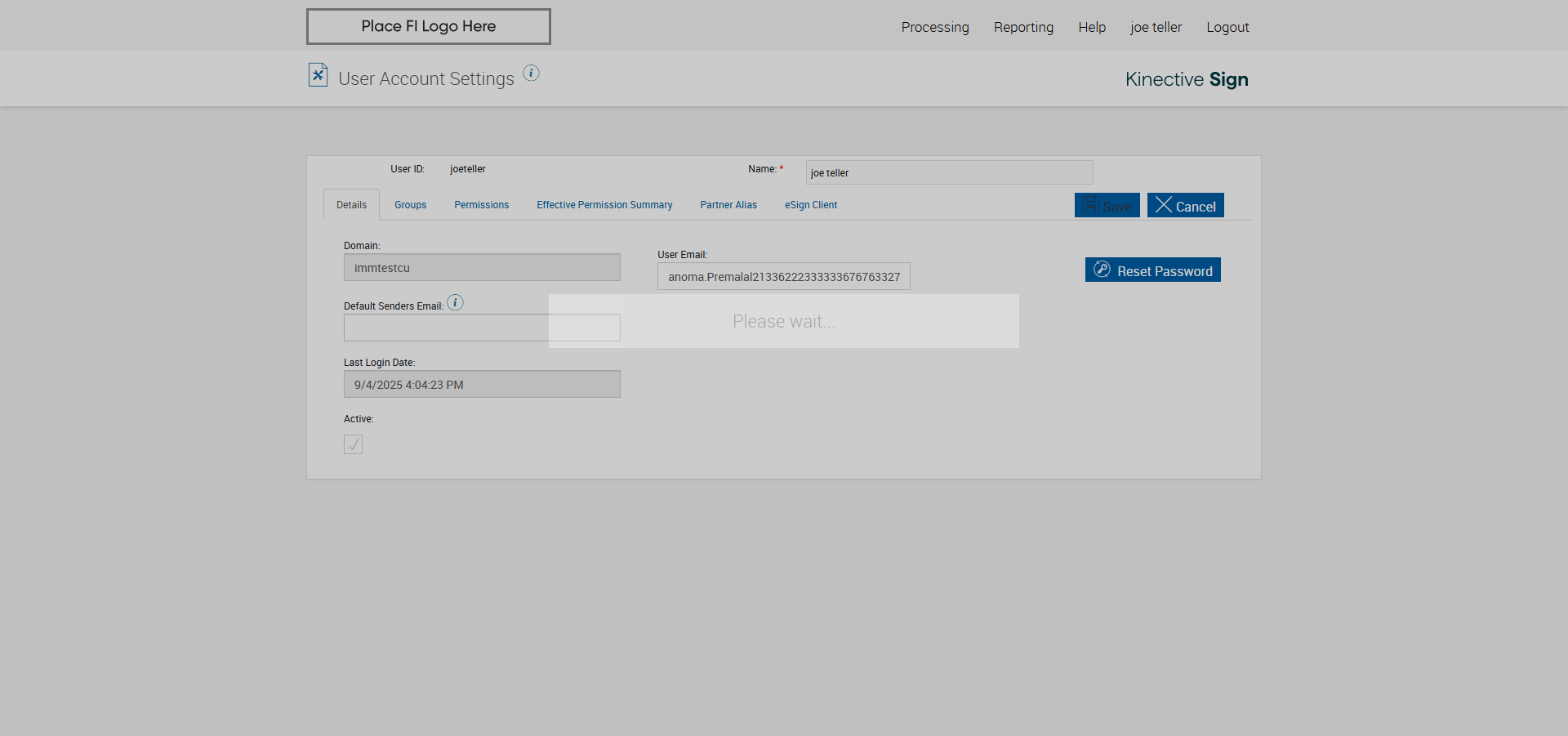The image size is (1568, 736).
Task: Focus the Name input field
Action: (x=949, y=172)
